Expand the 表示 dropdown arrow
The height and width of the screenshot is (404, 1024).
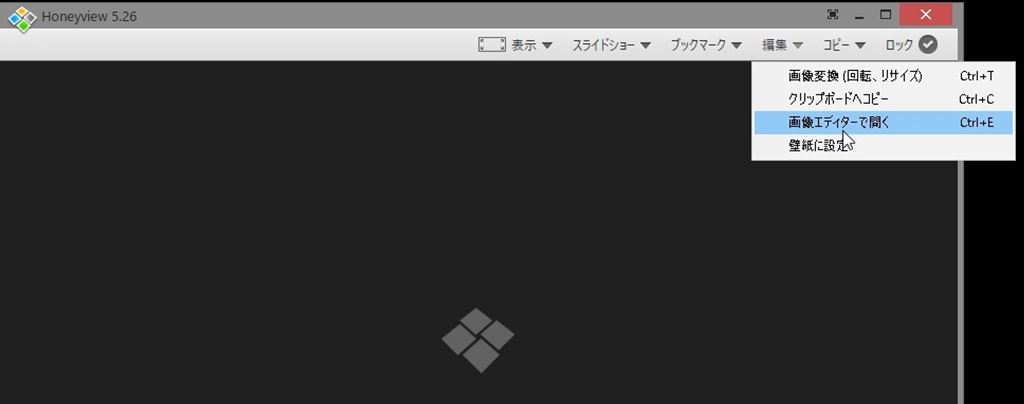click(x=547, y=45)
